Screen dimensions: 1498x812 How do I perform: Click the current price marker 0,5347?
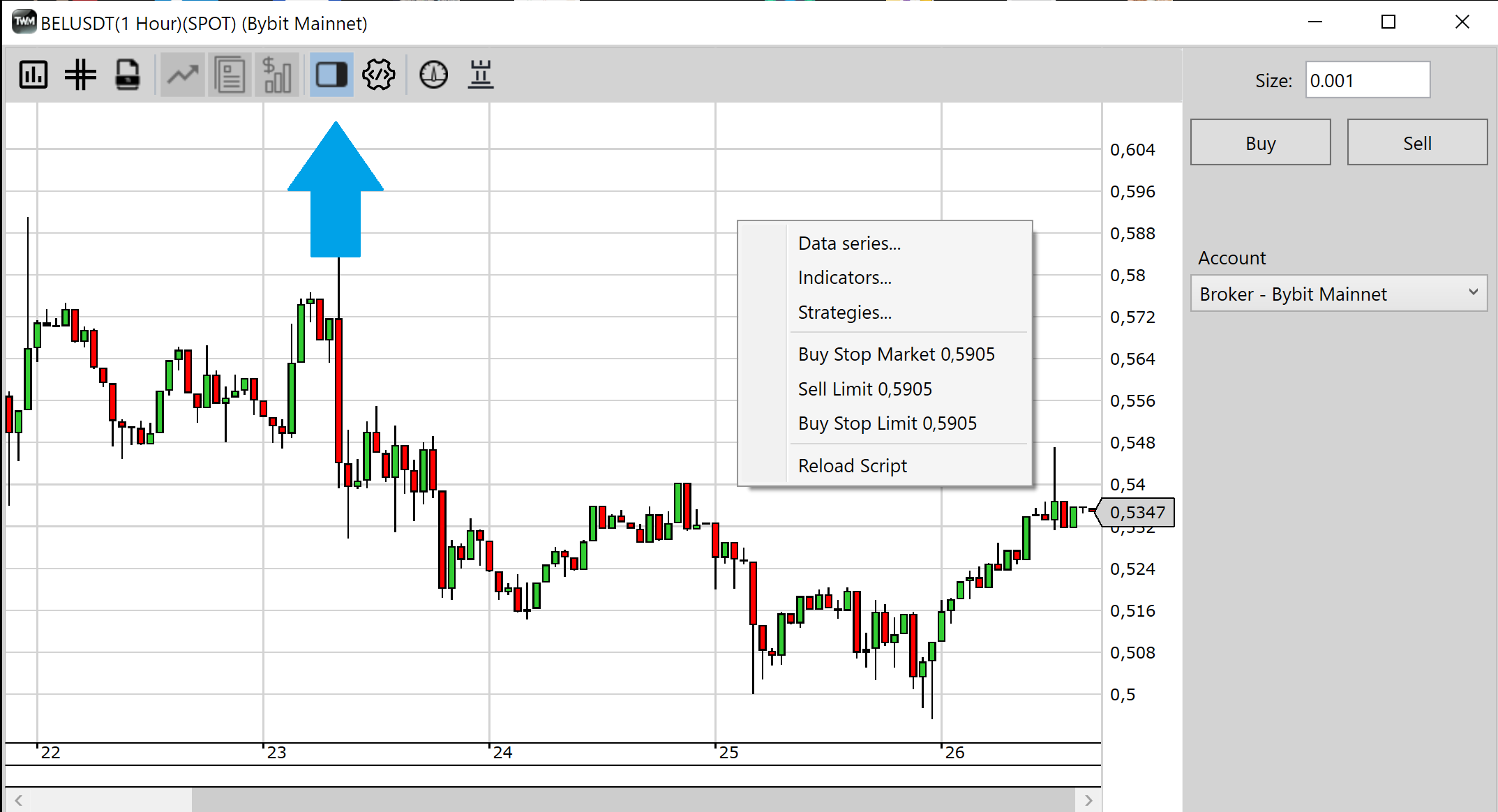coord(1137,513)
